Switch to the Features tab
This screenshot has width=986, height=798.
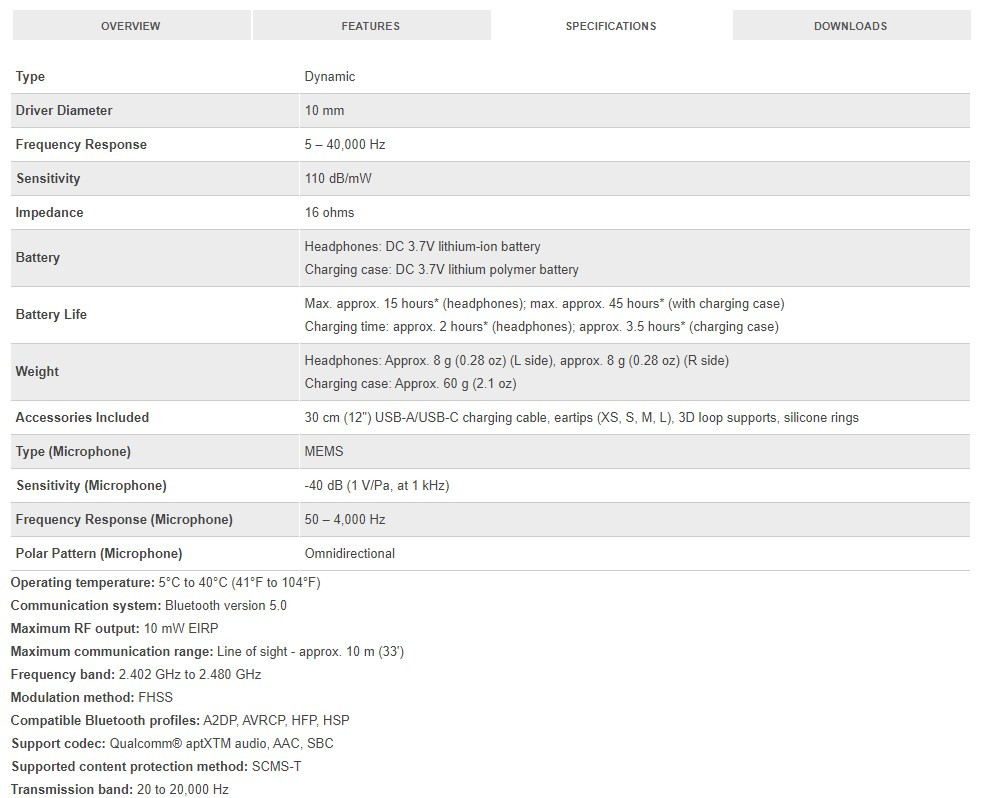point(370,26)
